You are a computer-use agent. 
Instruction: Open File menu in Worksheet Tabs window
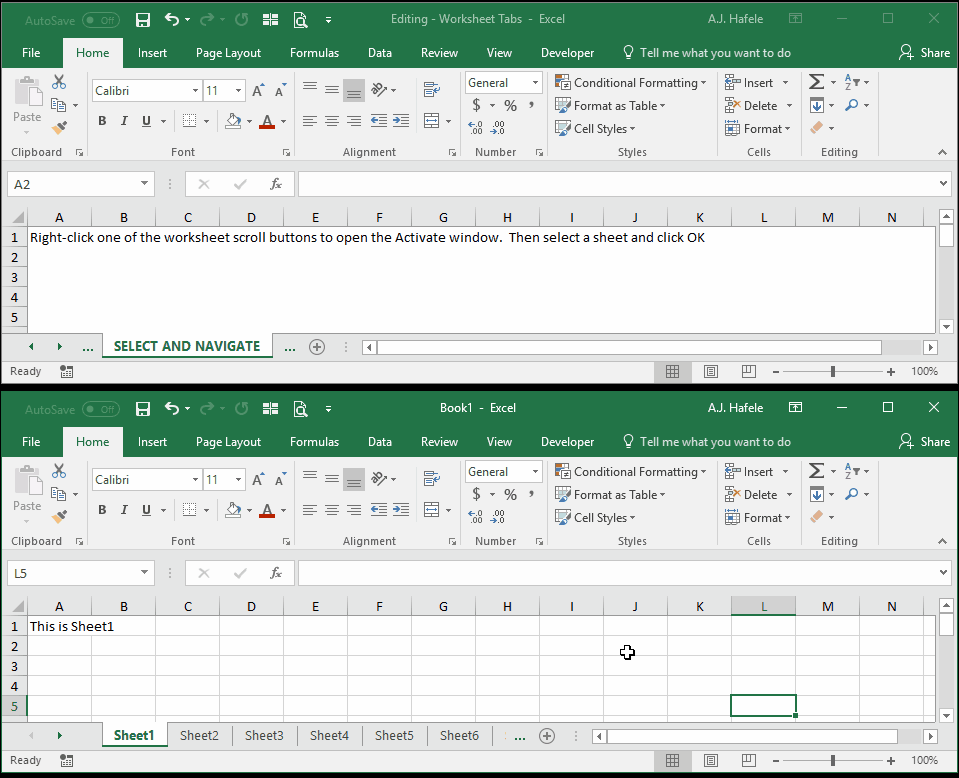[31, 53]
